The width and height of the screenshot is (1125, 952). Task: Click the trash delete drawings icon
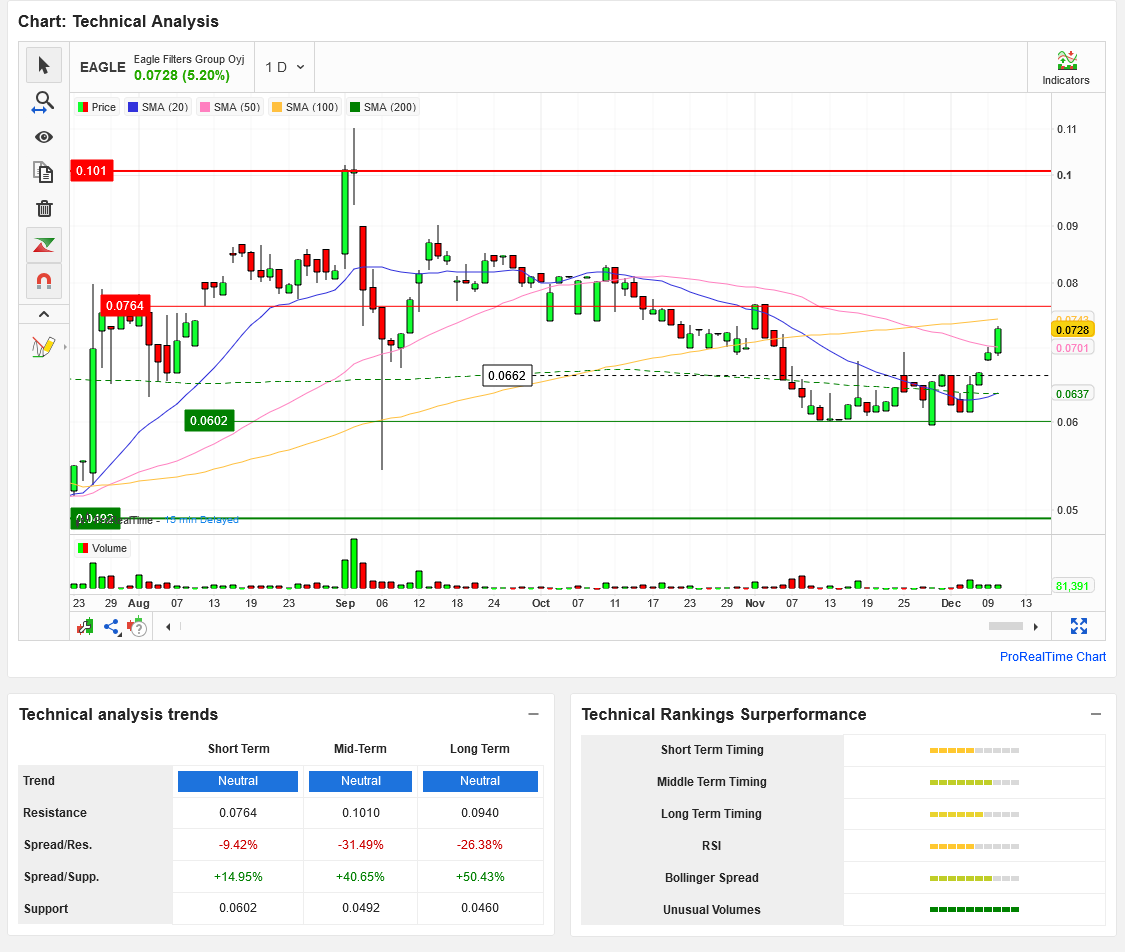point(43,209)
